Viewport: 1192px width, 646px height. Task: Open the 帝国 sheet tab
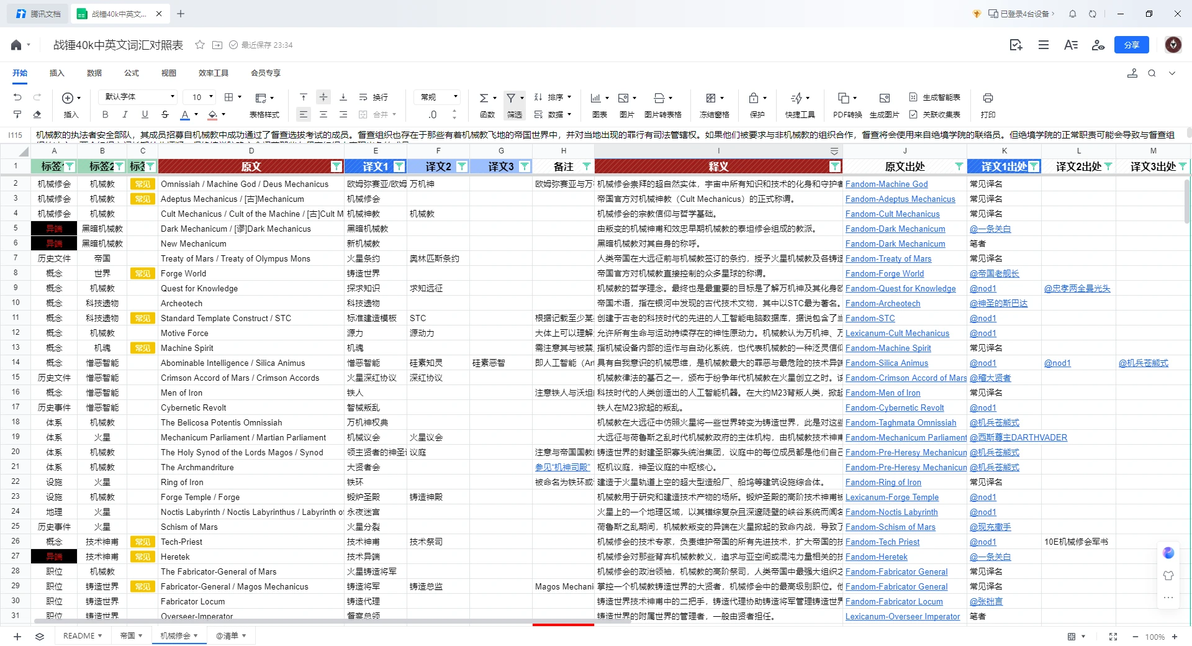click(x=131, y=635)
